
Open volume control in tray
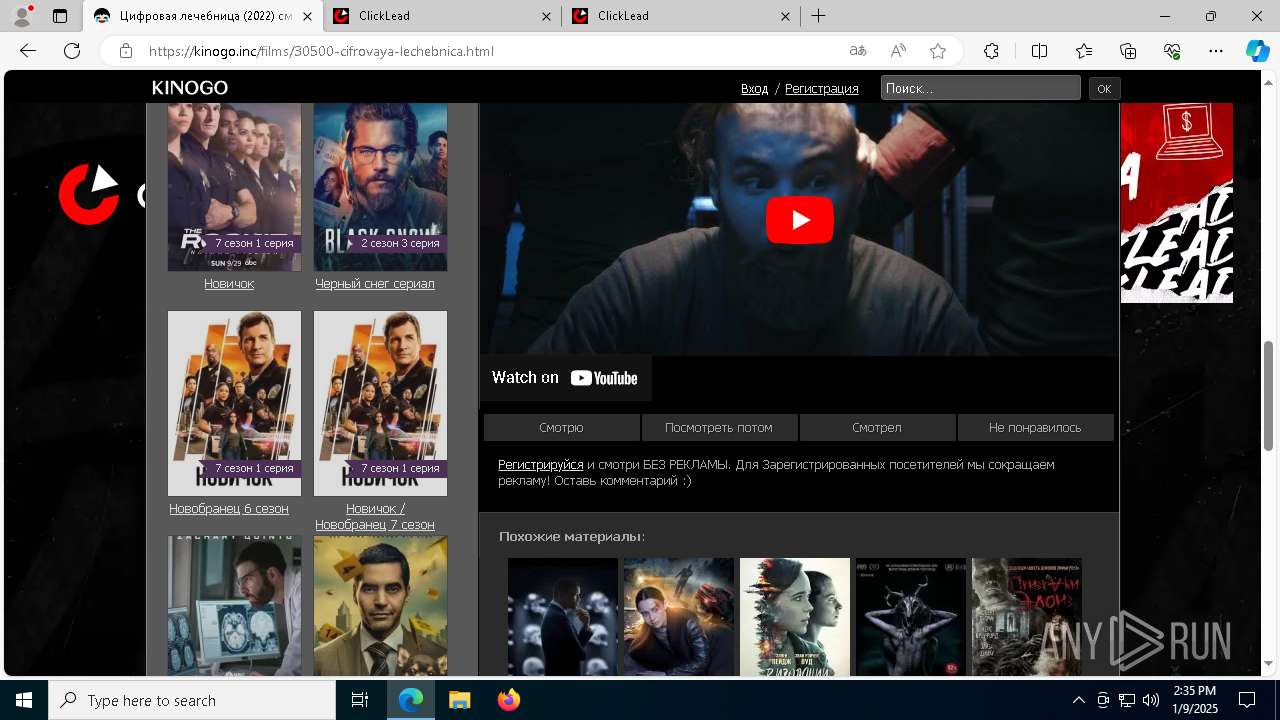coord(1151,700)
